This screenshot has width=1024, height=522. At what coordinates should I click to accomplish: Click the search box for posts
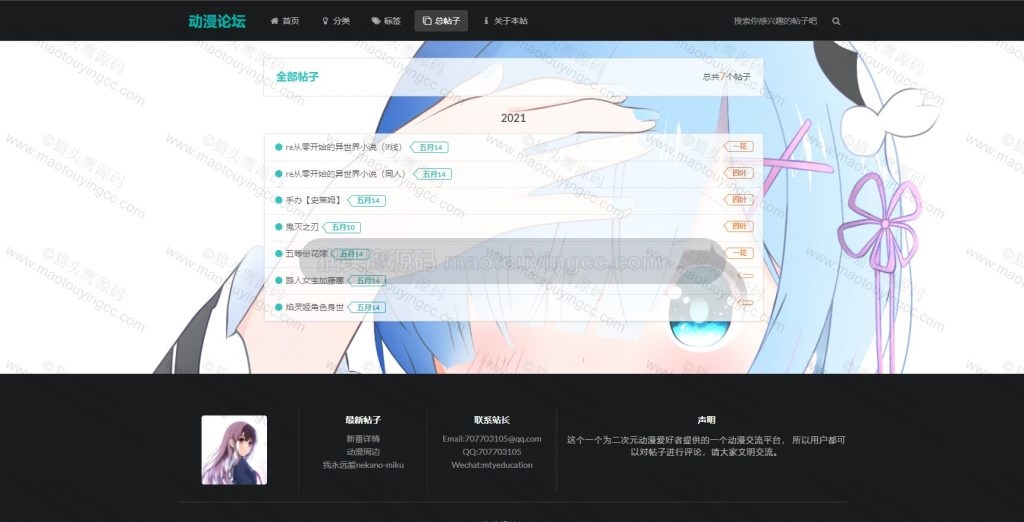[775, 21]
